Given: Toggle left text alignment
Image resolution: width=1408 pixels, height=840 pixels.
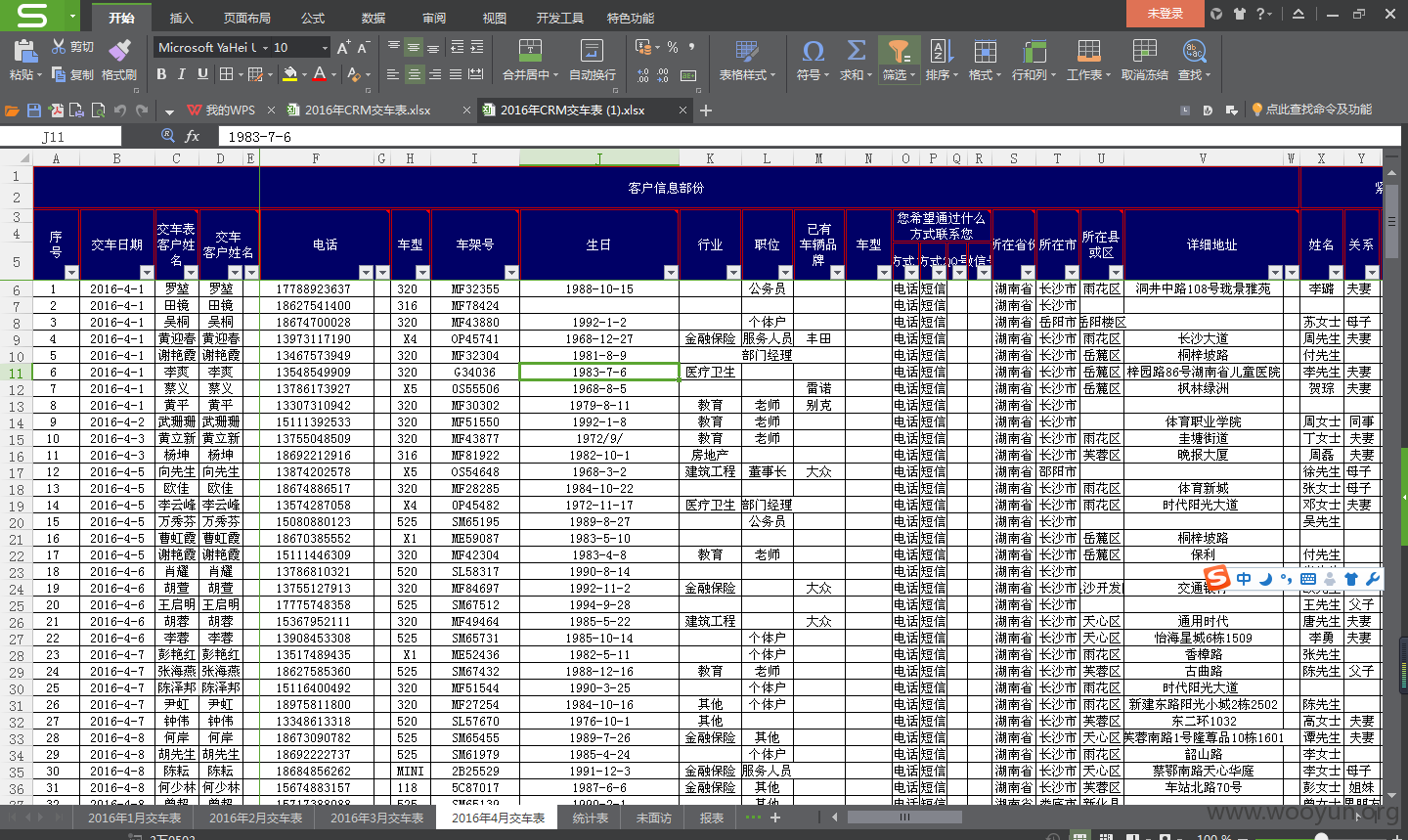Looking at the screenshot, I should pos(393,74).
